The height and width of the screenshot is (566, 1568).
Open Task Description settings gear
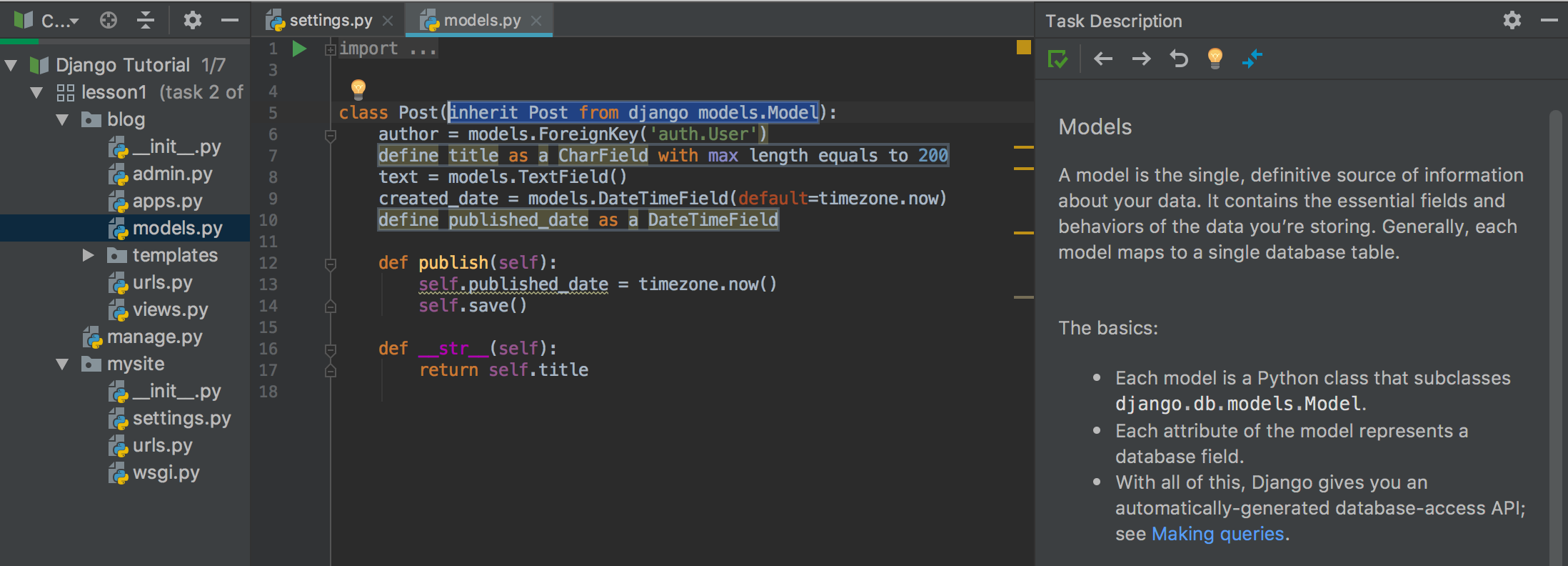pyautogui.click(x=1512, y=20)
